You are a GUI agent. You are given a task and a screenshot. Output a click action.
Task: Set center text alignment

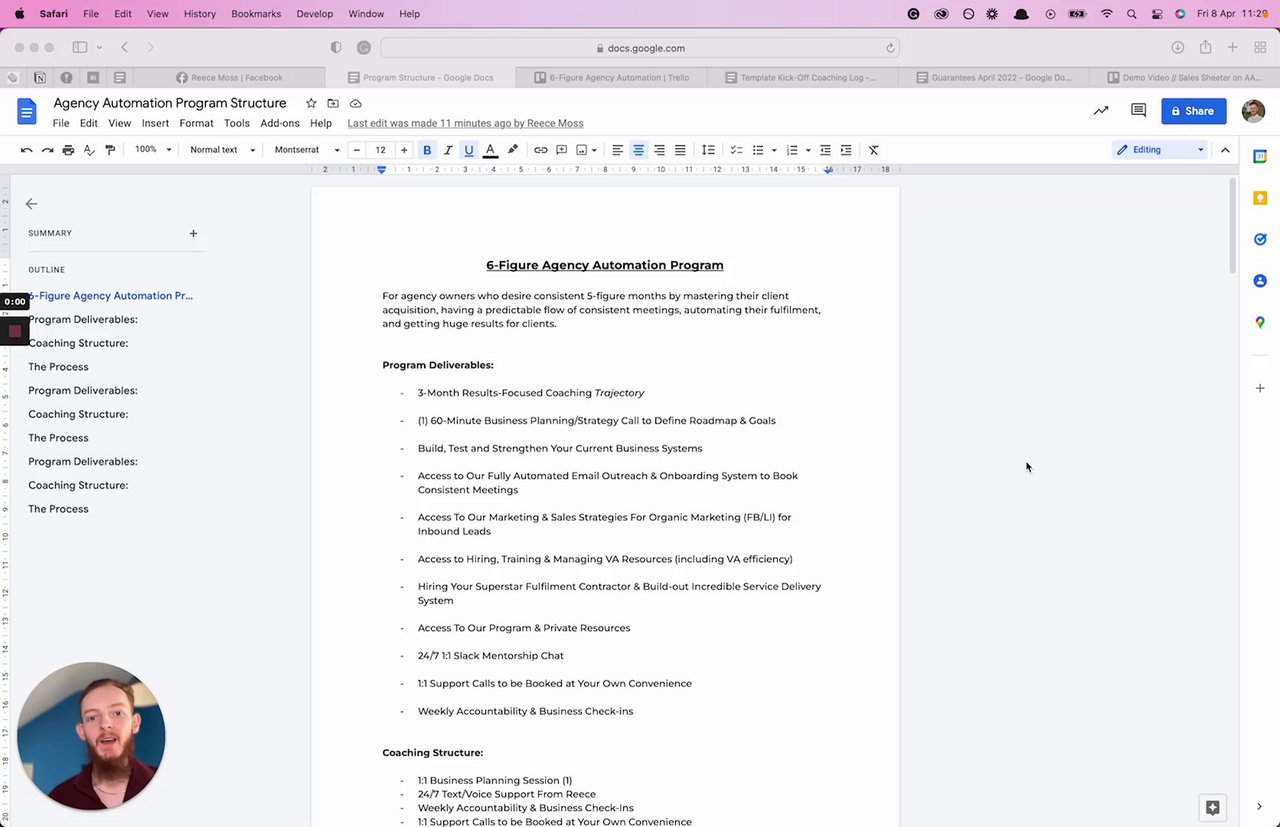pos(638,150)
